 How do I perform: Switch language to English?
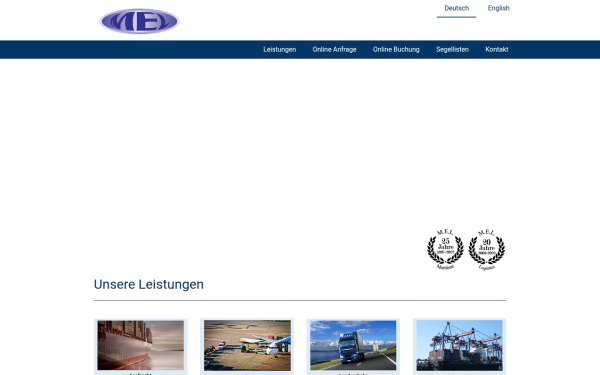pyautogui.click(x=499, y=8)
